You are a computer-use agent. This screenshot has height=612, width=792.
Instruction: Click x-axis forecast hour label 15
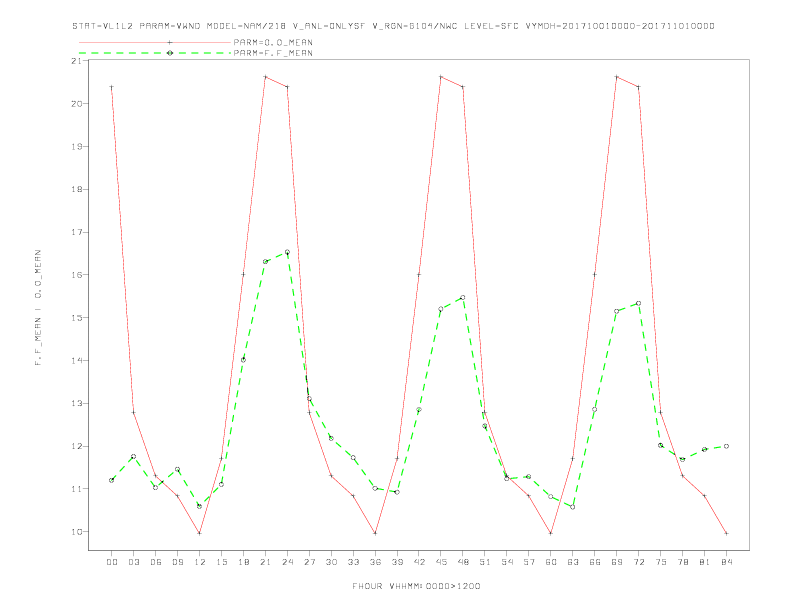point(221,562)
